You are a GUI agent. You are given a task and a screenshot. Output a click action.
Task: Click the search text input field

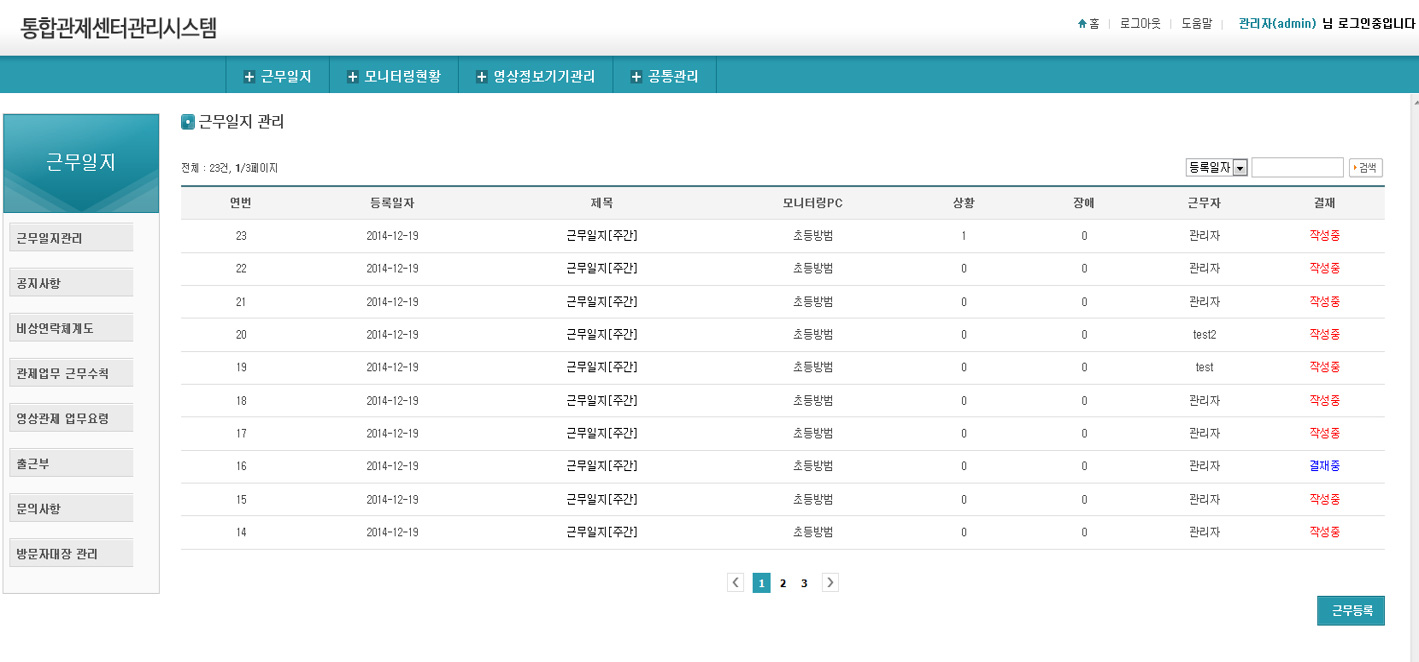(x=1297, y=168)
